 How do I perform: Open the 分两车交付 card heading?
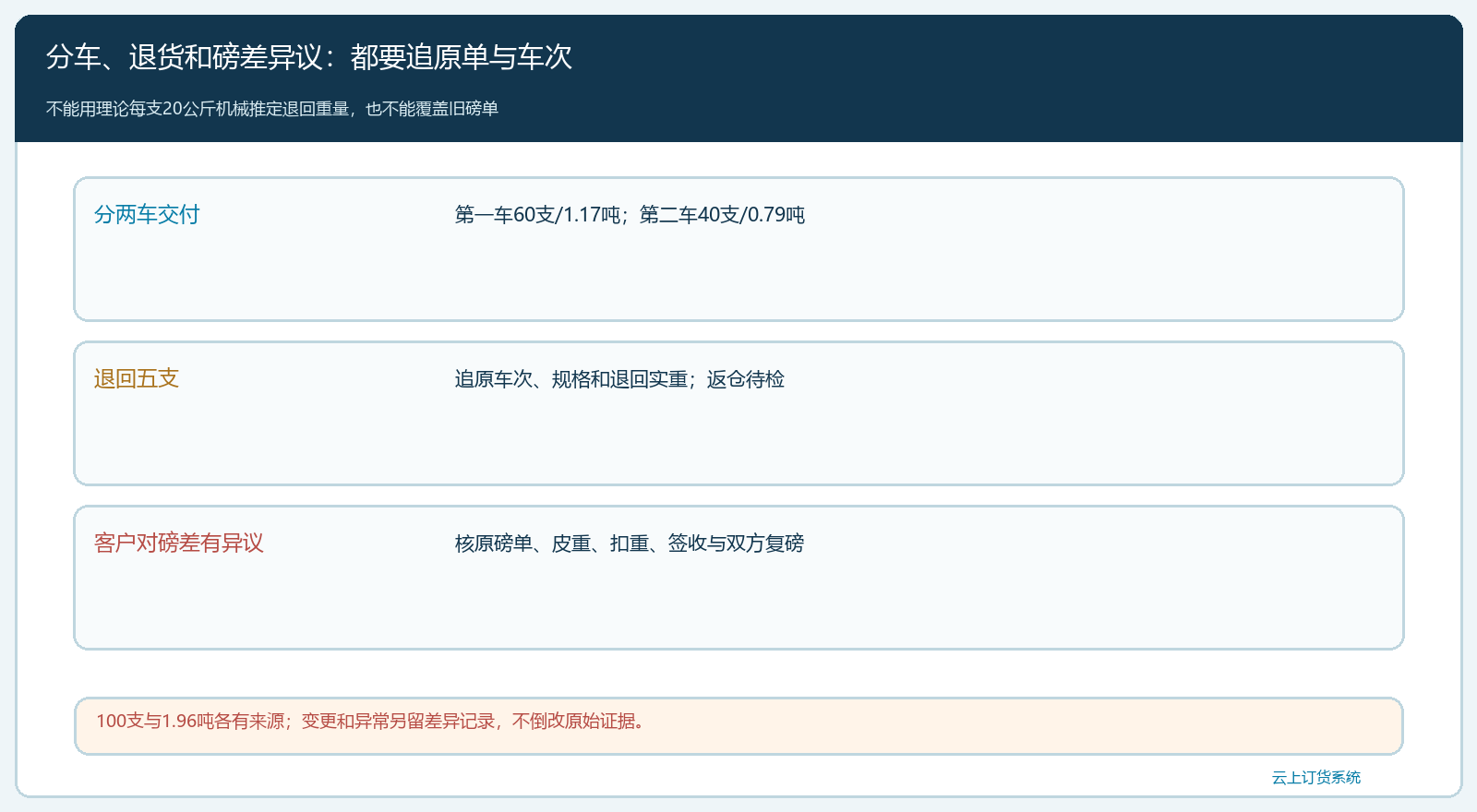[147, 215]
